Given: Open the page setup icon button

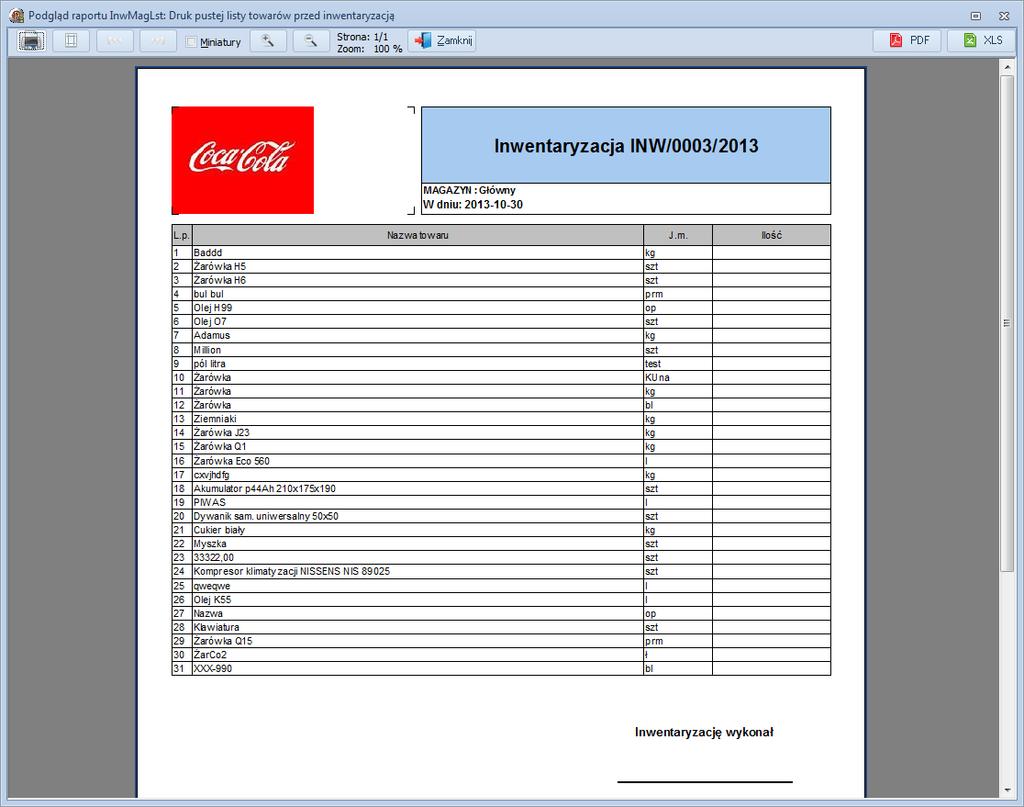Looking at the screenshot, I should pos(71,41).
